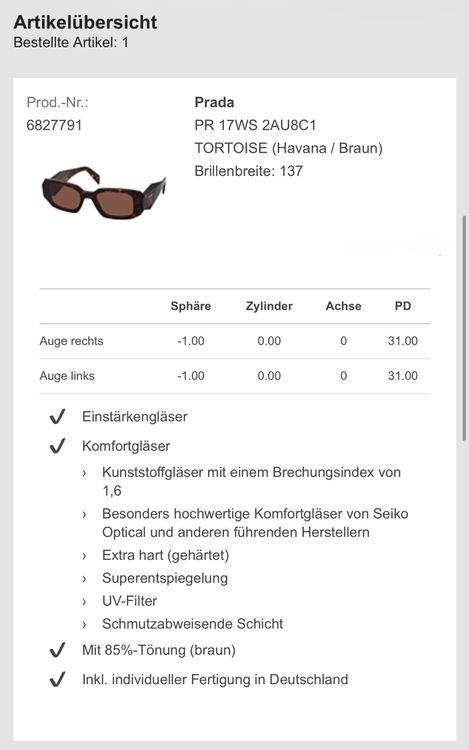Click the Prada brand name
Screen dimensions: 469x750
point(214,102)
